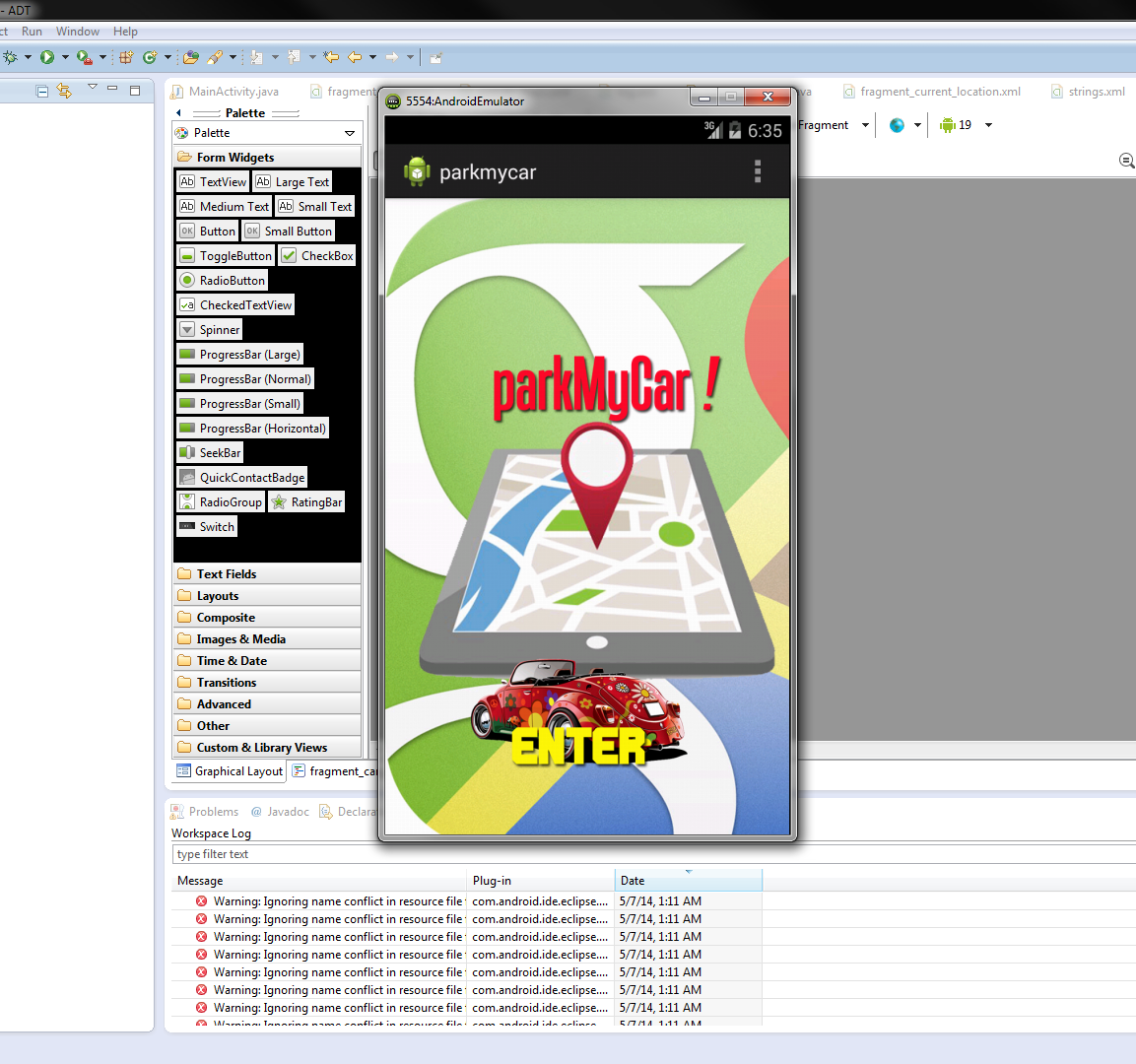Open the External Tools dropdown arrow

(x=102, y=57)
